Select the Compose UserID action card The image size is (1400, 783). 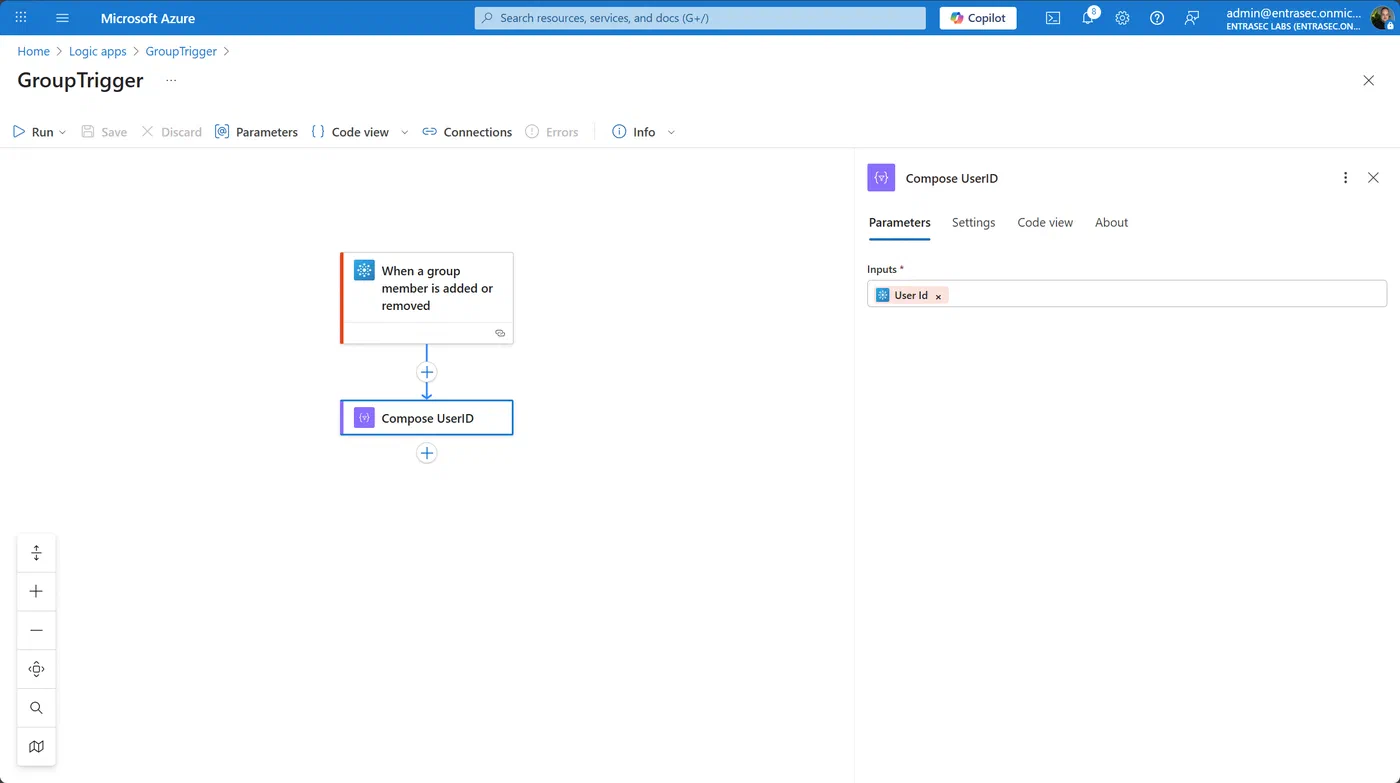[x=427, y=418]
